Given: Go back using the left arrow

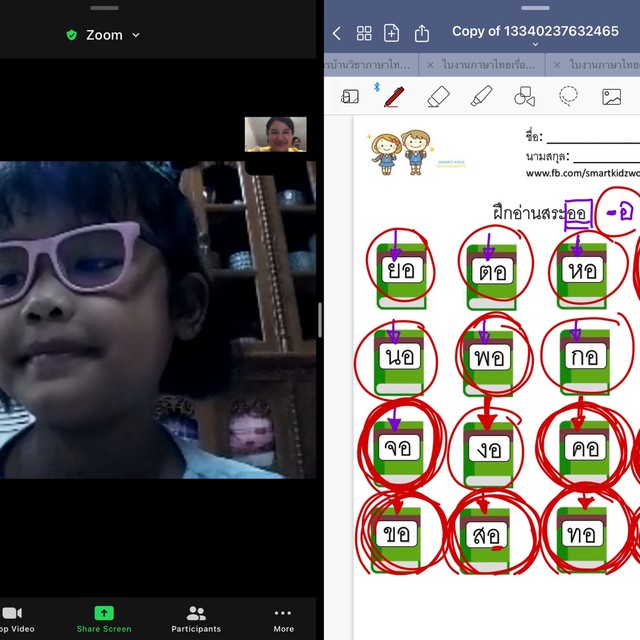Looking at the screenshot, I should pos(336,33).
